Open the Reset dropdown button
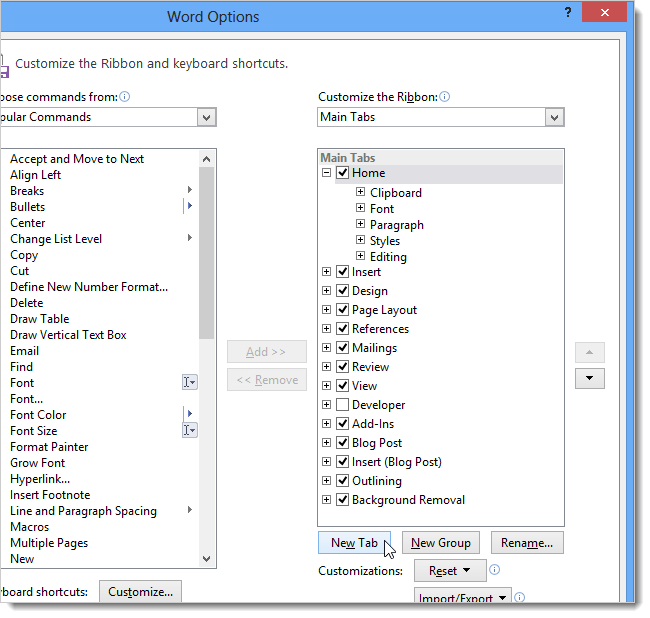This screenshot has width=650, height=618. point(450,571)
